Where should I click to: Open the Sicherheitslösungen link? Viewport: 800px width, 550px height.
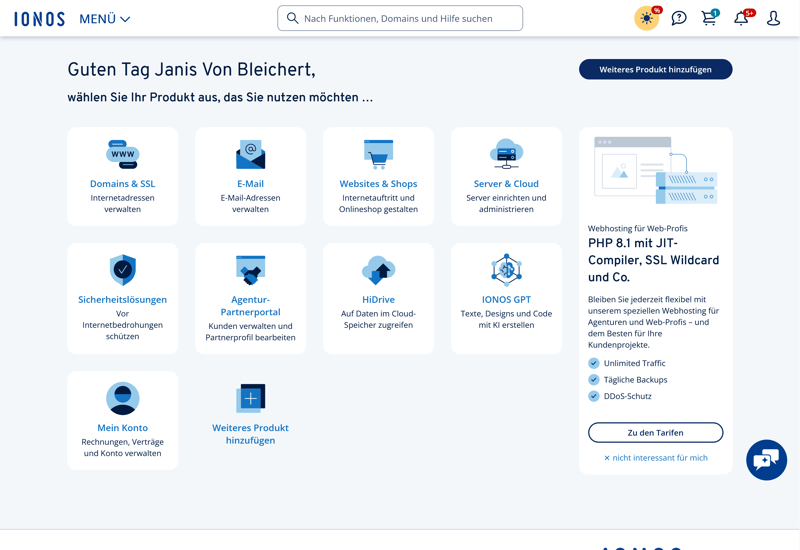point(122,299)
